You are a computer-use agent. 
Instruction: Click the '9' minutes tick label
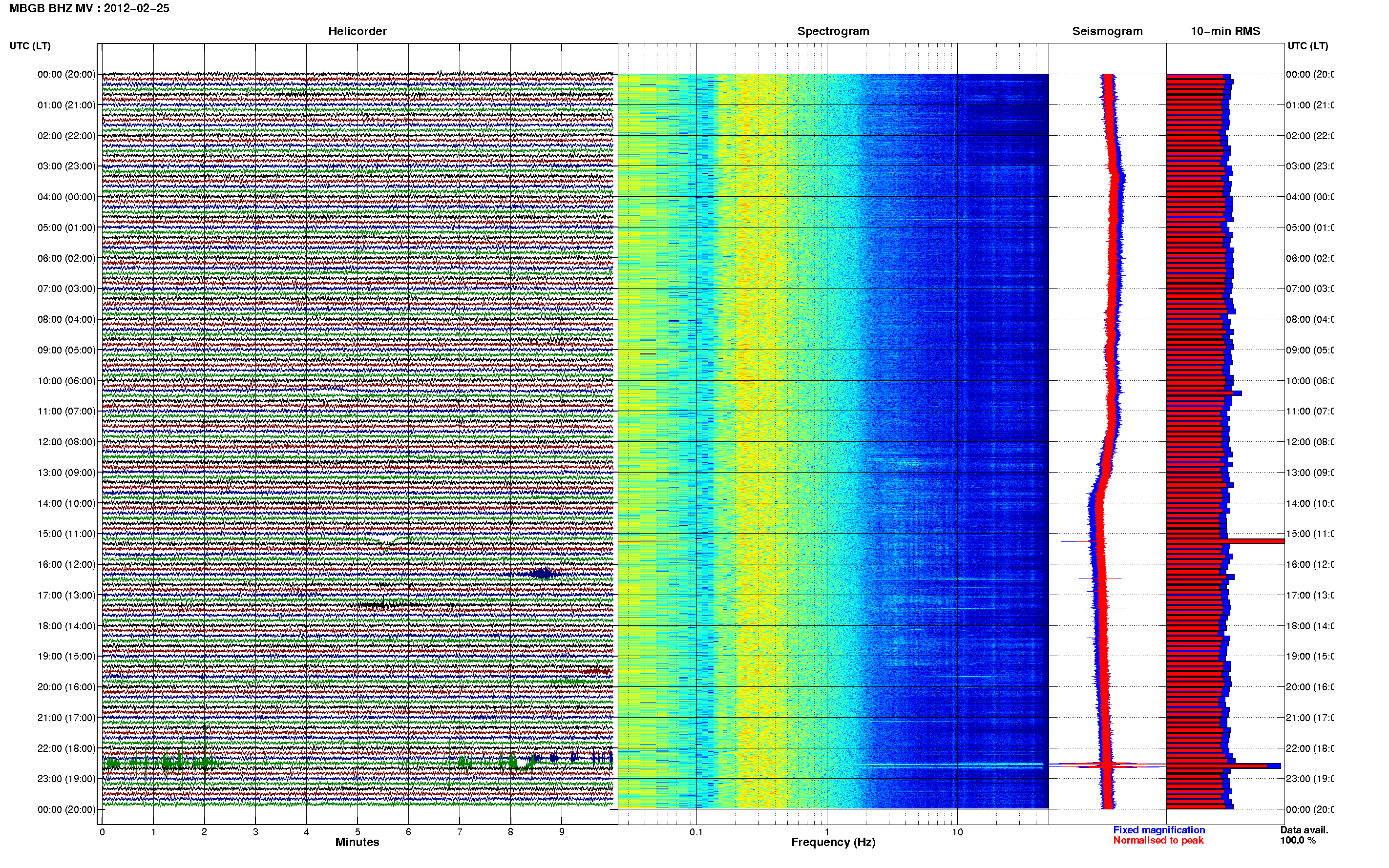coord(562,832)
